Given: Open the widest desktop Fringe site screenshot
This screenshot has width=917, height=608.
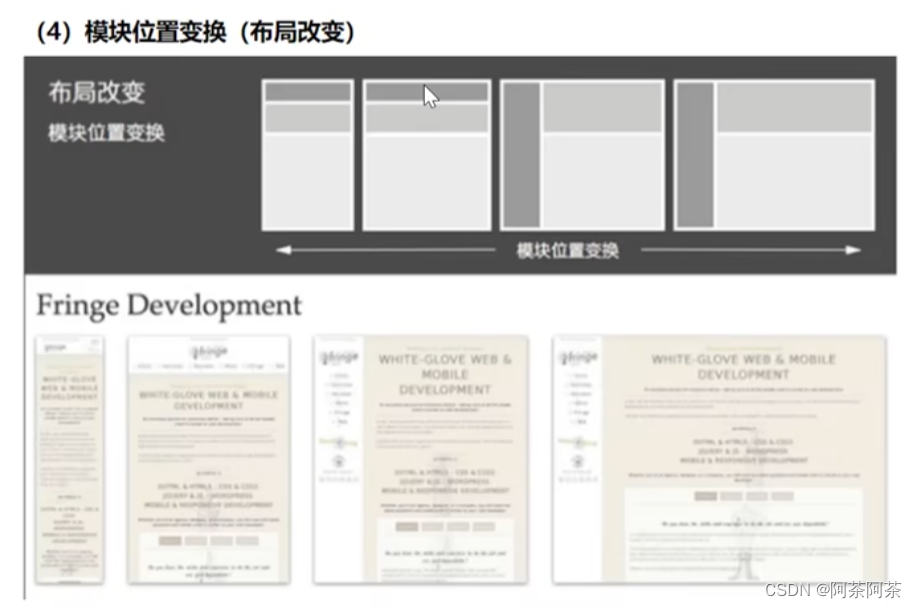Looking at the screenshot, I should [719, 460].
